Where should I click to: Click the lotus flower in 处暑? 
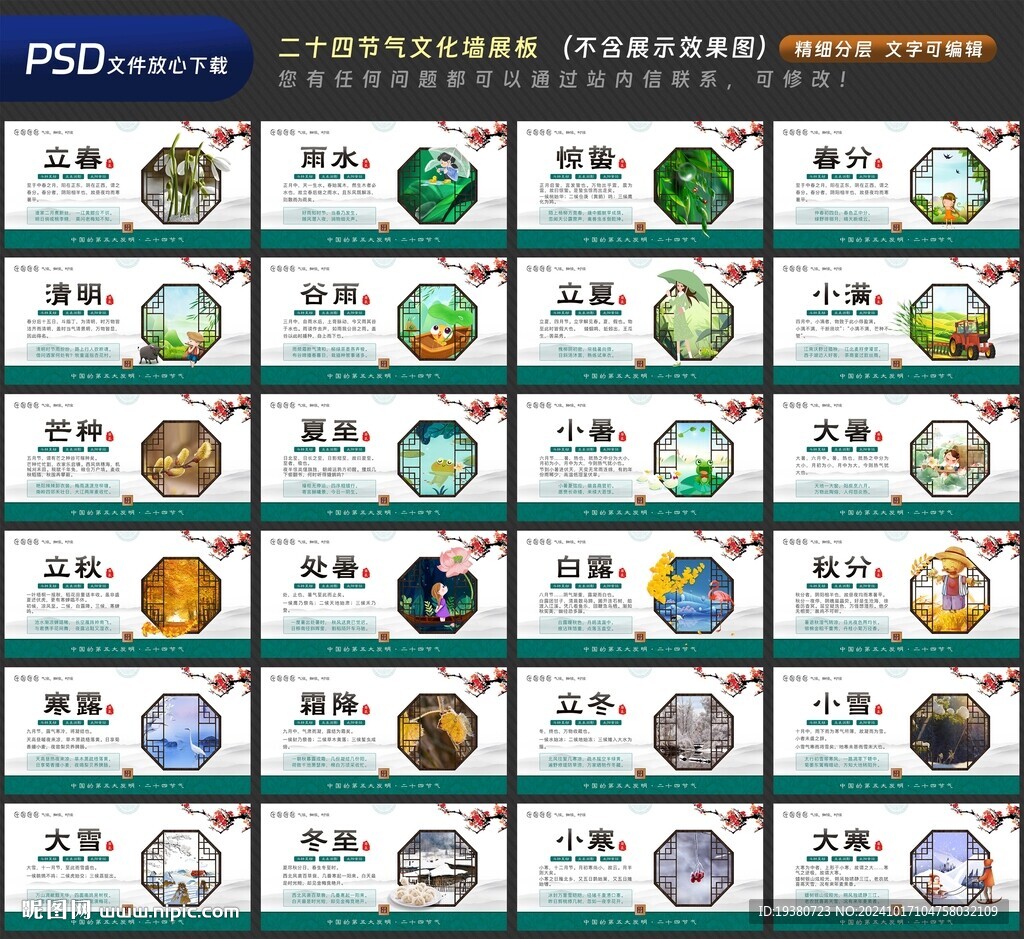(x=454, y=562)
